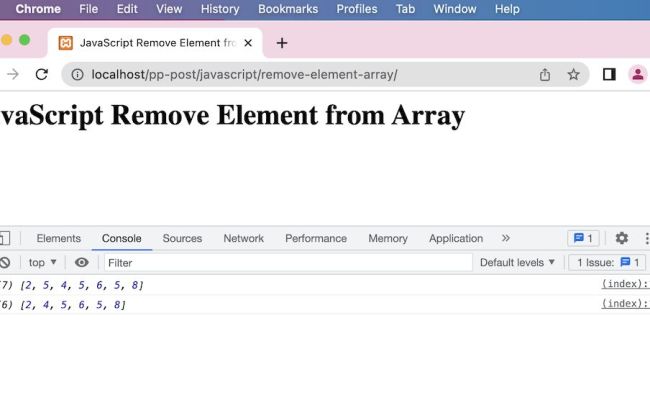The width and height of the screenshot is (650, 400).
Task: Open the issues badge showing 1 message
Action: coord(583,238)
